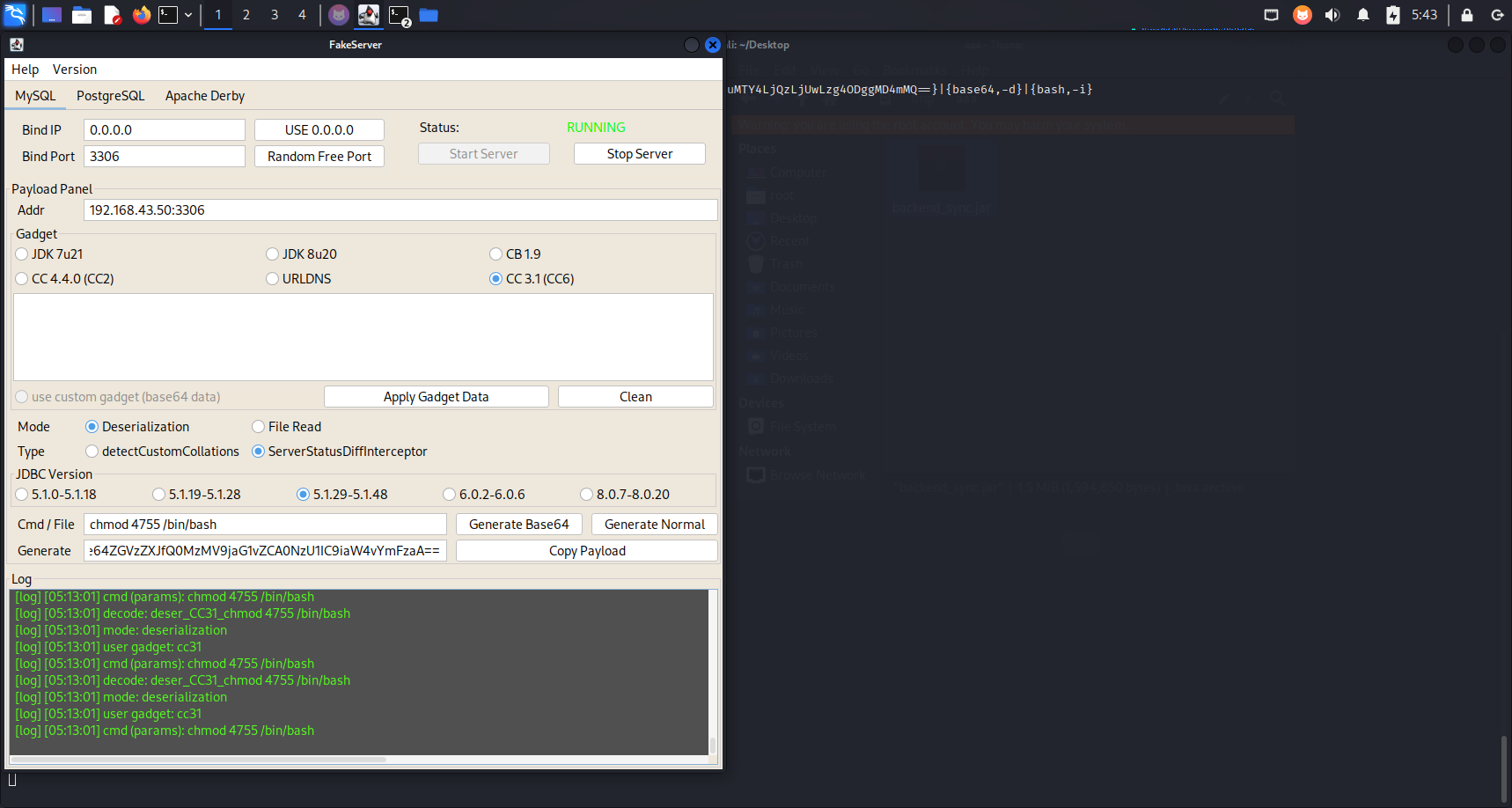This screenshot has height=808, width=1512.
Task: Click the USE 0.0.0.0 button
Action: (319, 130)
